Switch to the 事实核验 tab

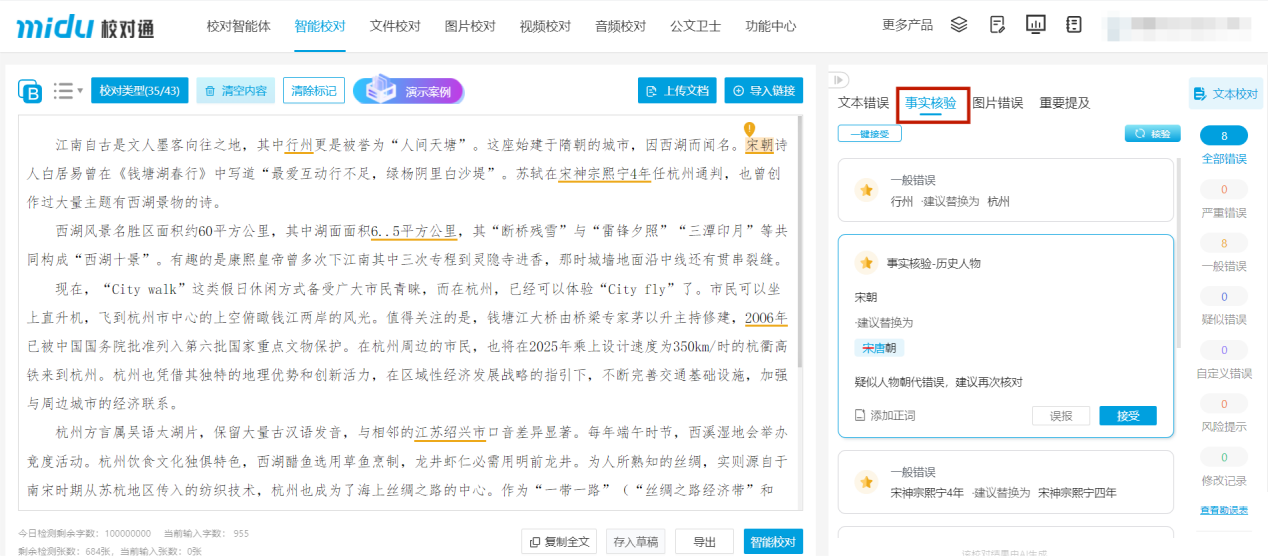tap(931, 103)
